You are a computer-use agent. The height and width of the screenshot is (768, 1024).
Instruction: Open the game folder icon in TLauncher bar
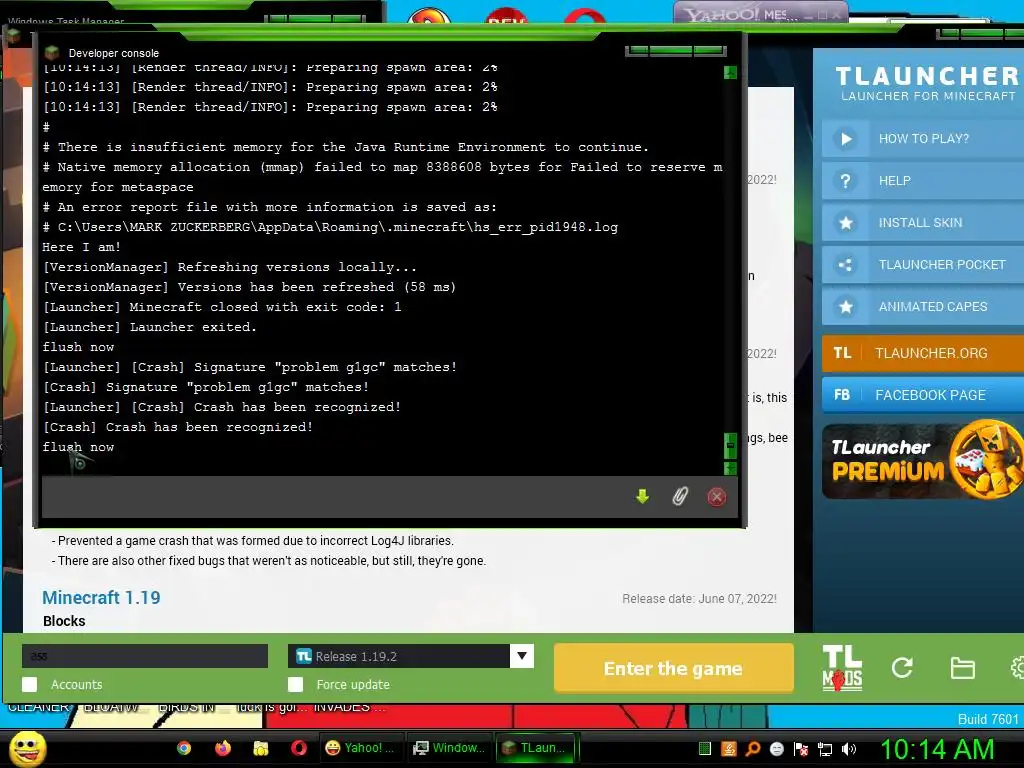click(963, 668)
